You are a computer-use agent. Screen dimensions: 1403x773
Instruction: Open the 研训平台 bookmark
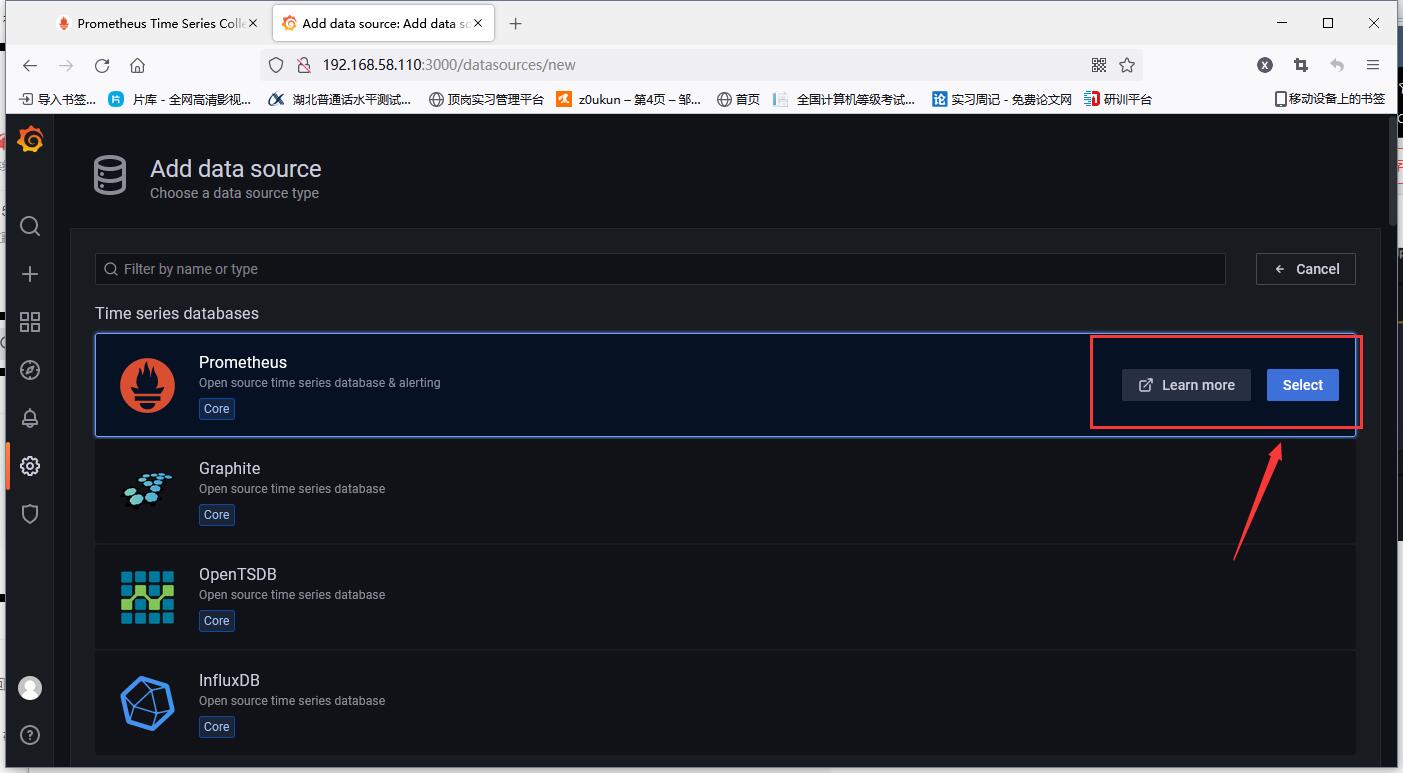point(1119,99)
